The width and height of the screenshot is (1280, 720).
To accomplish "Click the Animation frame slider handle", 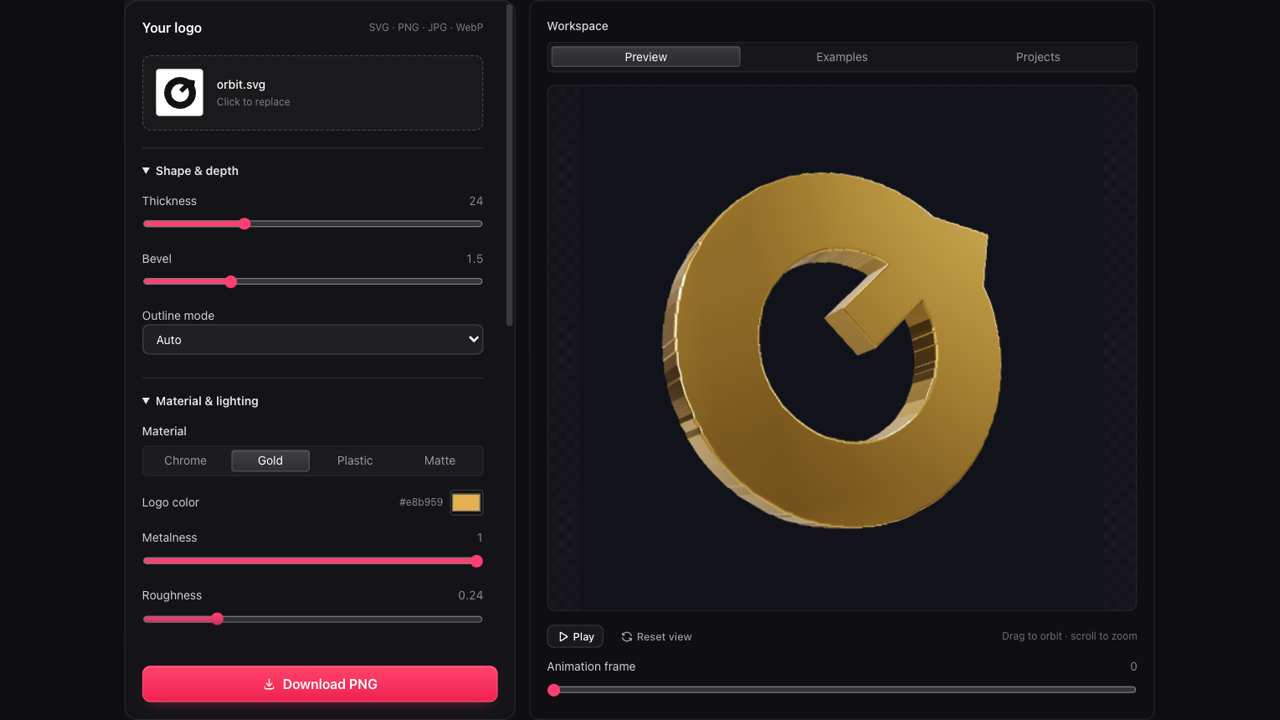I will 554,690.
